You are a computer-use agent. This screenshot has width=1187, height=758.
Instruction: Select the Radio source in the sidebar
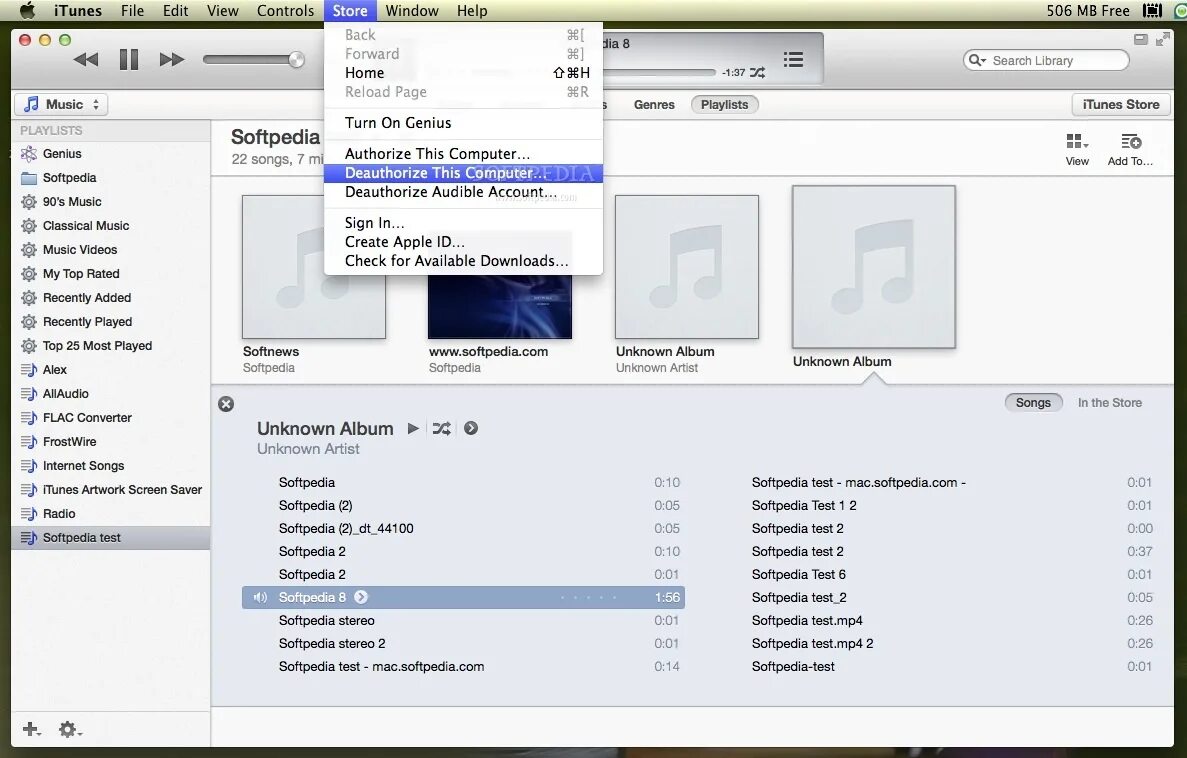pos(60,513)
